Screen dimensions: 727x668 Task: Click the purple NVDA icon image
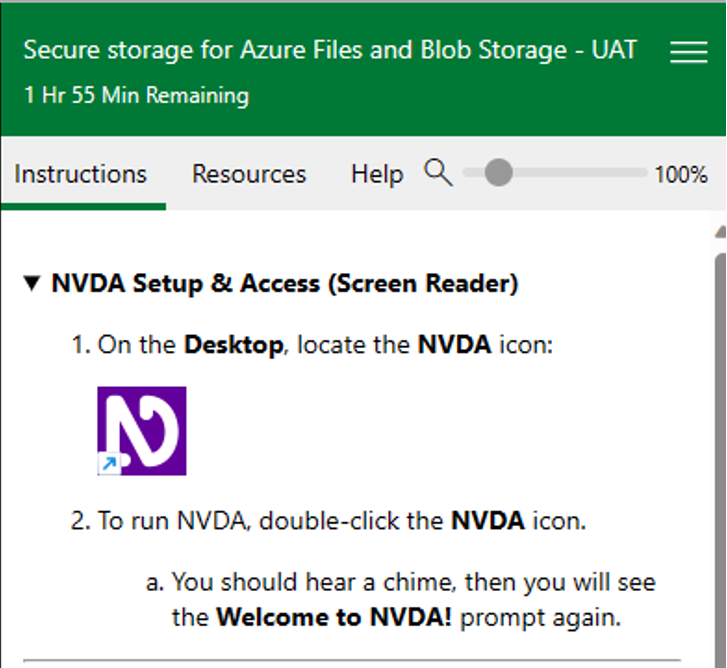142,430
